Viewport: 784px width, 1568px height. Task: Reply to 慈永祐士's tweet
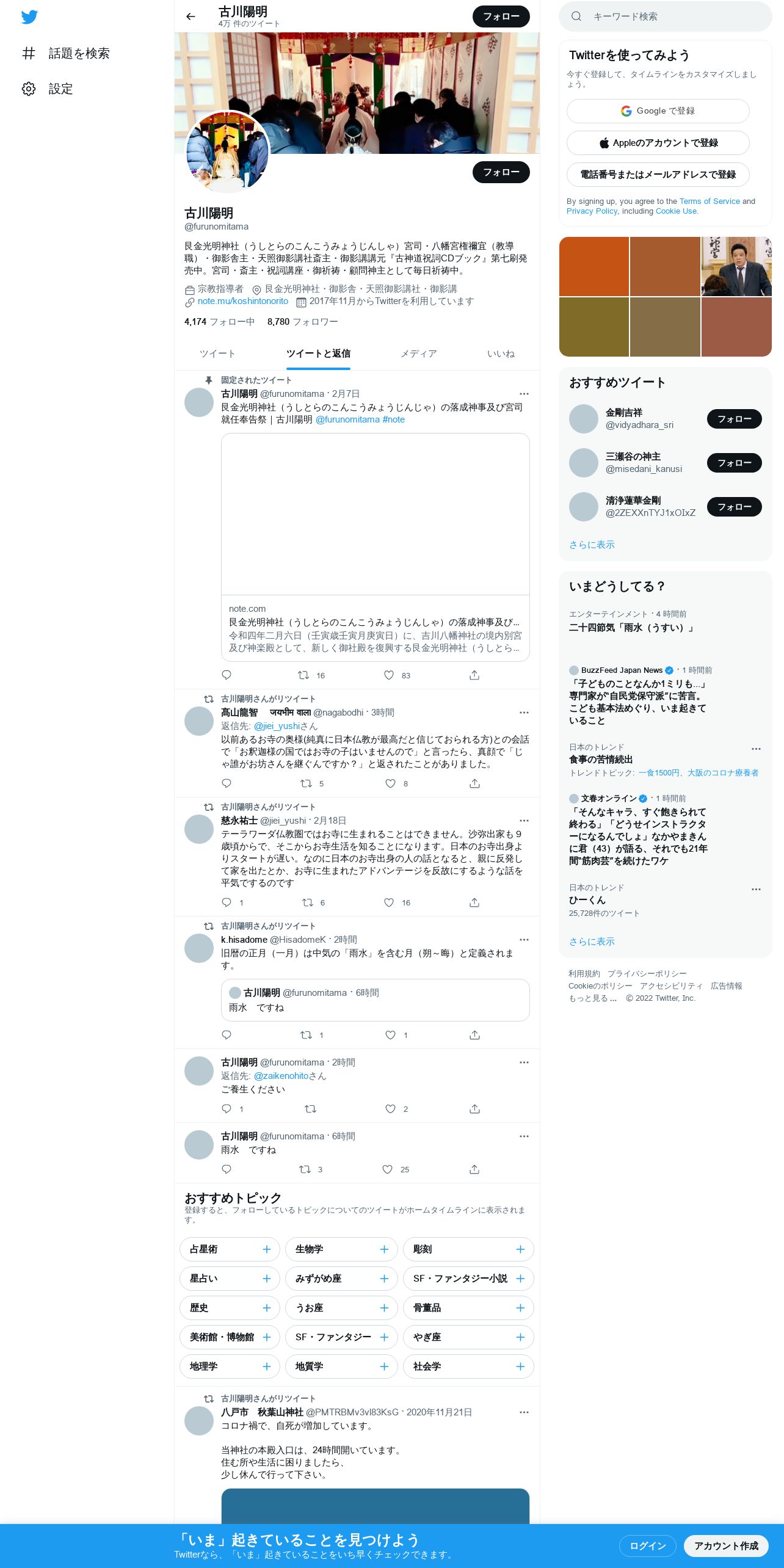point(233,902)
